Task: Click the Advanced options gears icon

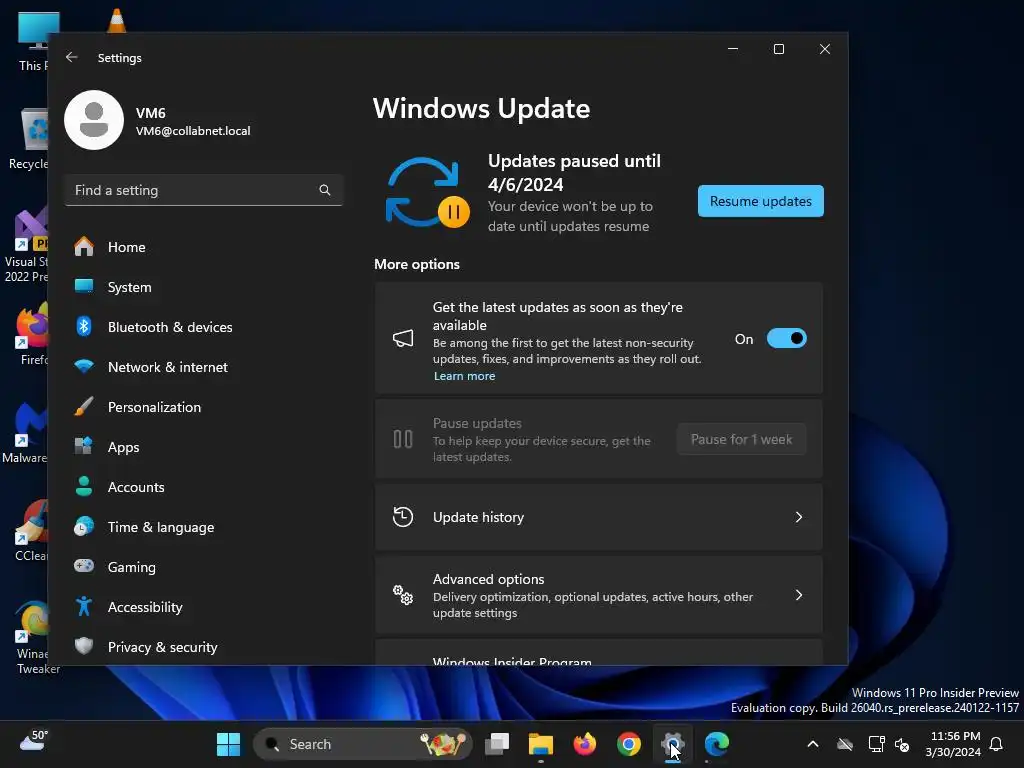Action: click(x=402, y=595)
